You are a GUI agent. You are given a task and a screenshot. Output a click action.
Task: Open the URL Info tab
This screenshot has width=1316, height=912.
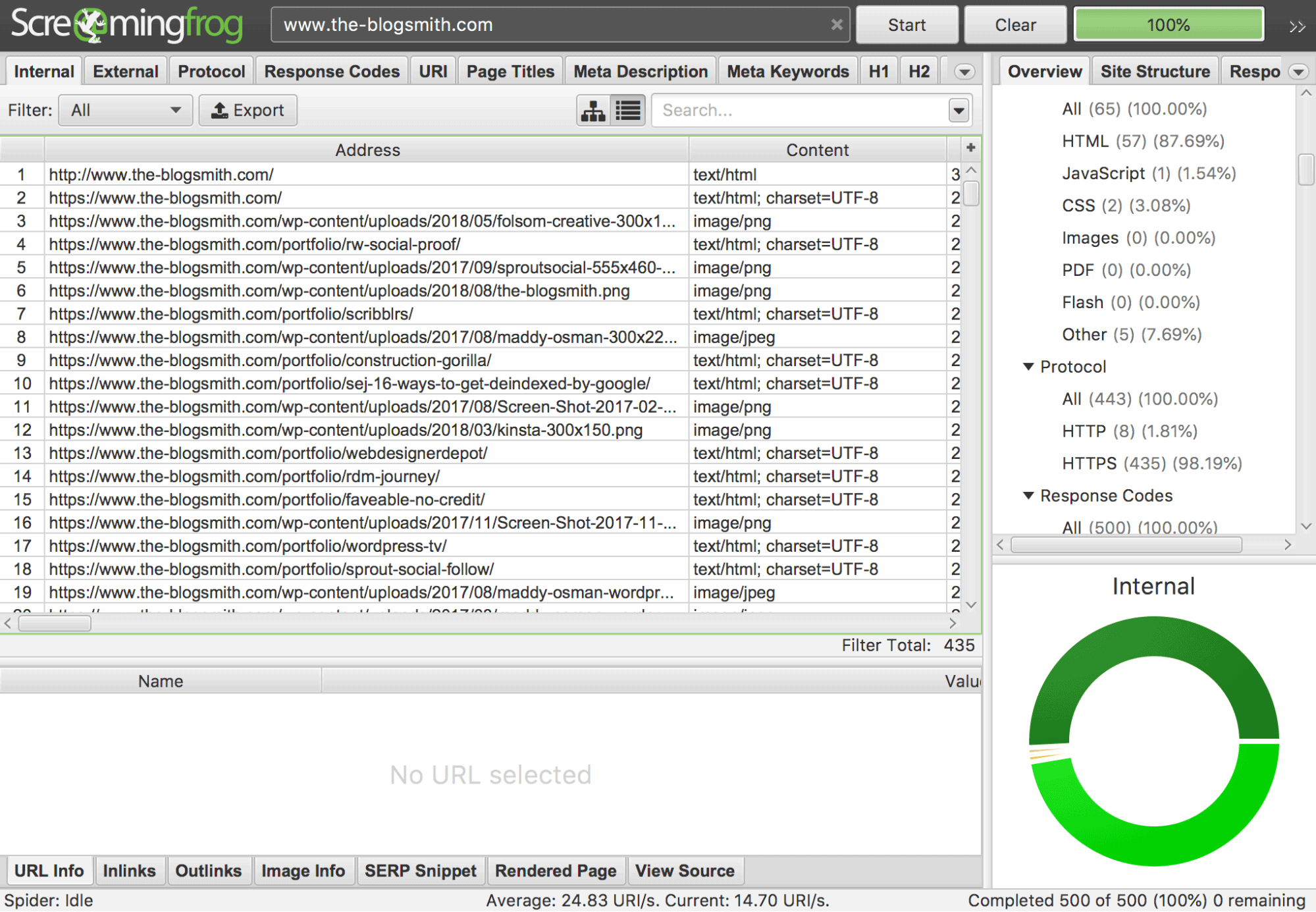point(49,871)
